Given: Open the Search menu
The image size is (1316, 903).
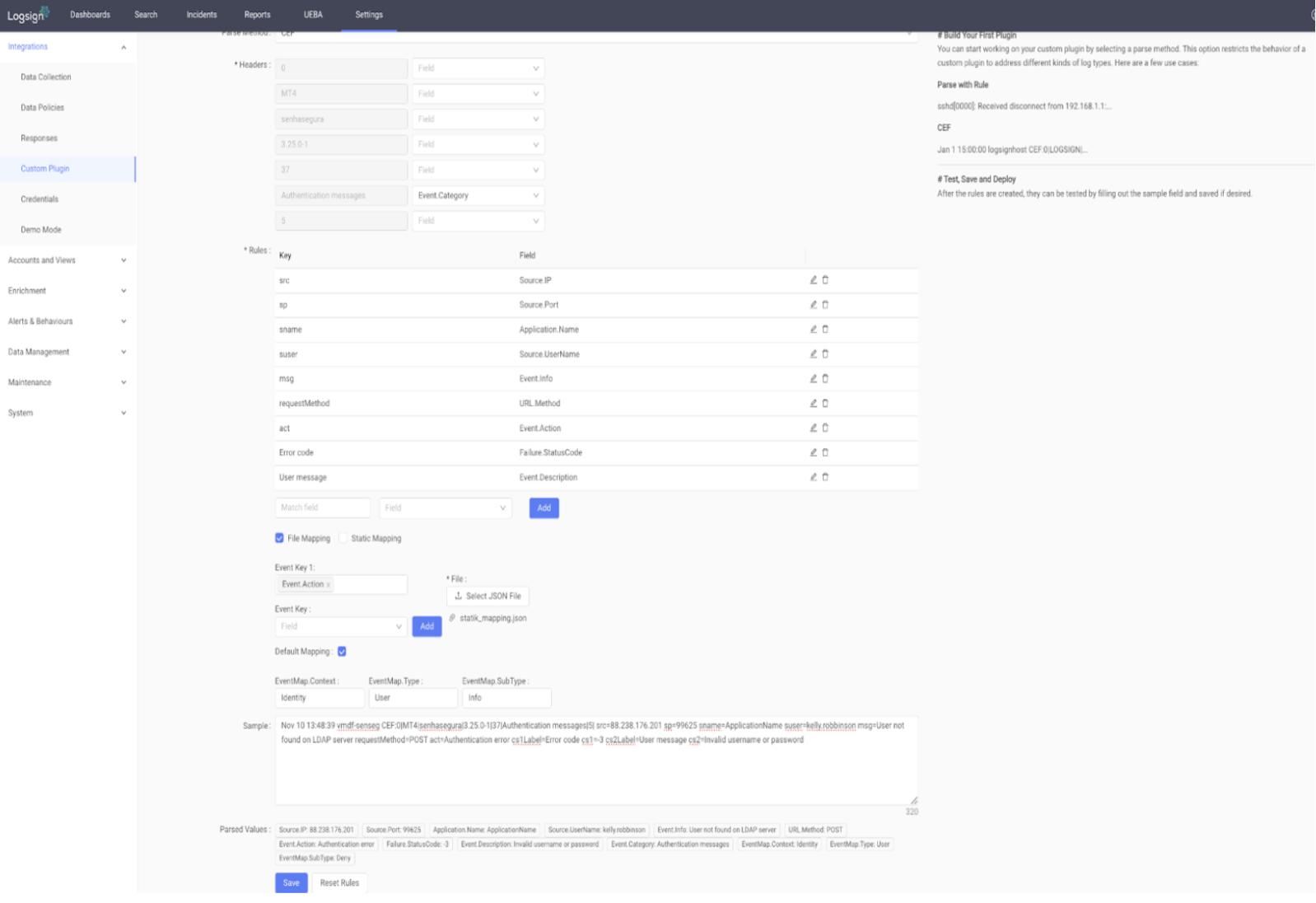Looking at the screenshot, I should pos(146,15).
